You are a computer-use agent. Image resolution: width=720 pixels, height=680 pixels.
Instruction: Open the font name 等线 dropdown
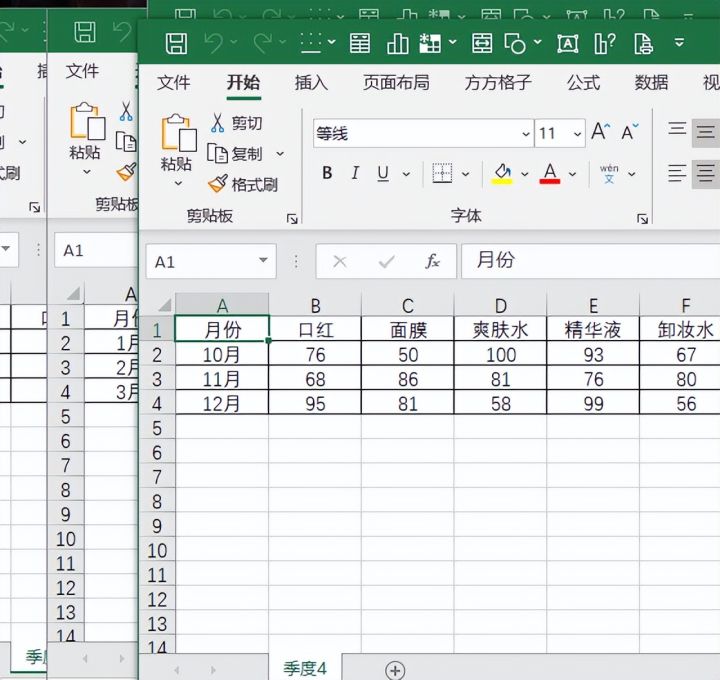click(526, 134)
